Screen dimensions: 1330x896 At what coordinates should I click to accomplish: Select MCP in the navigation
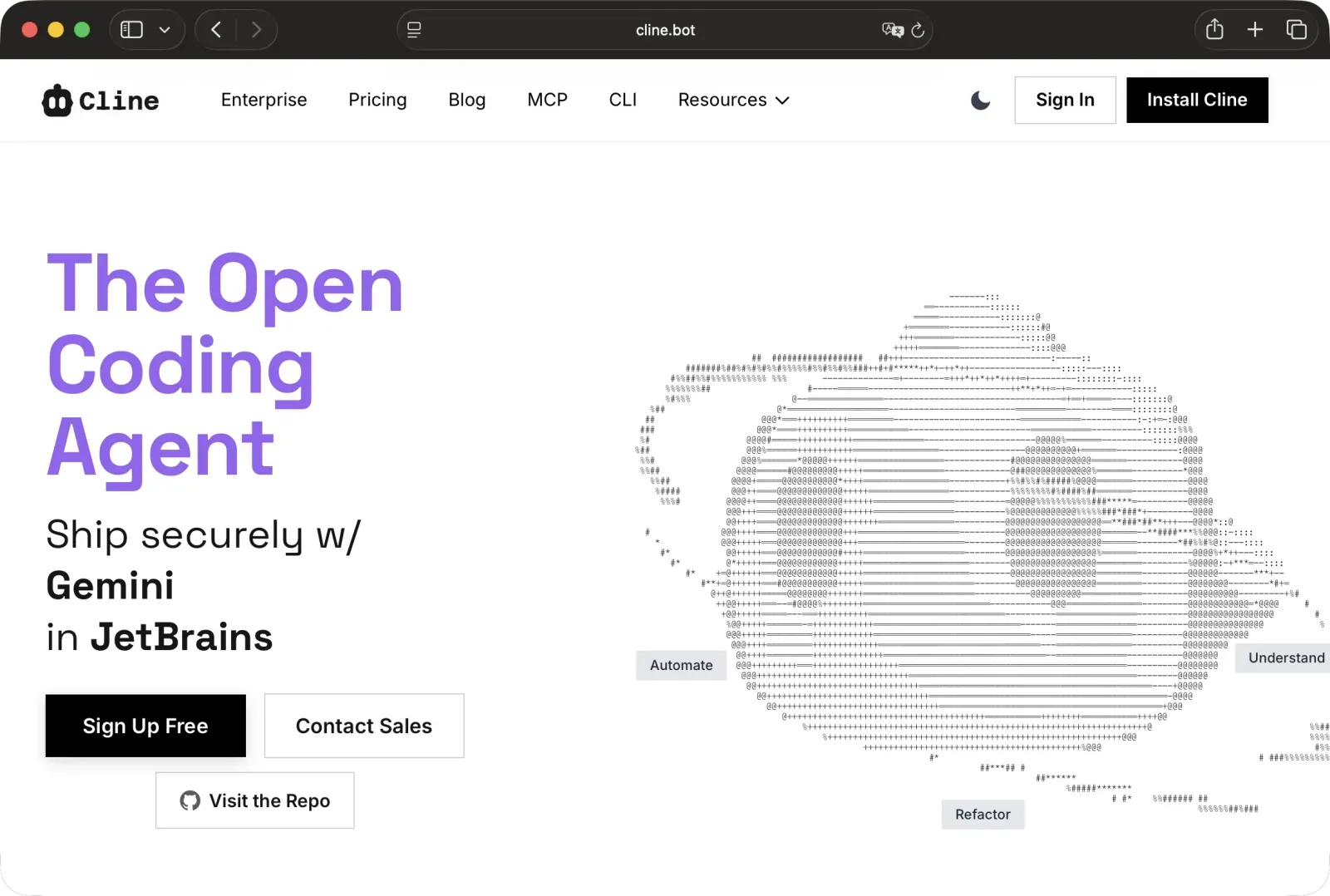pyautogui.click(x=547, y=100)
